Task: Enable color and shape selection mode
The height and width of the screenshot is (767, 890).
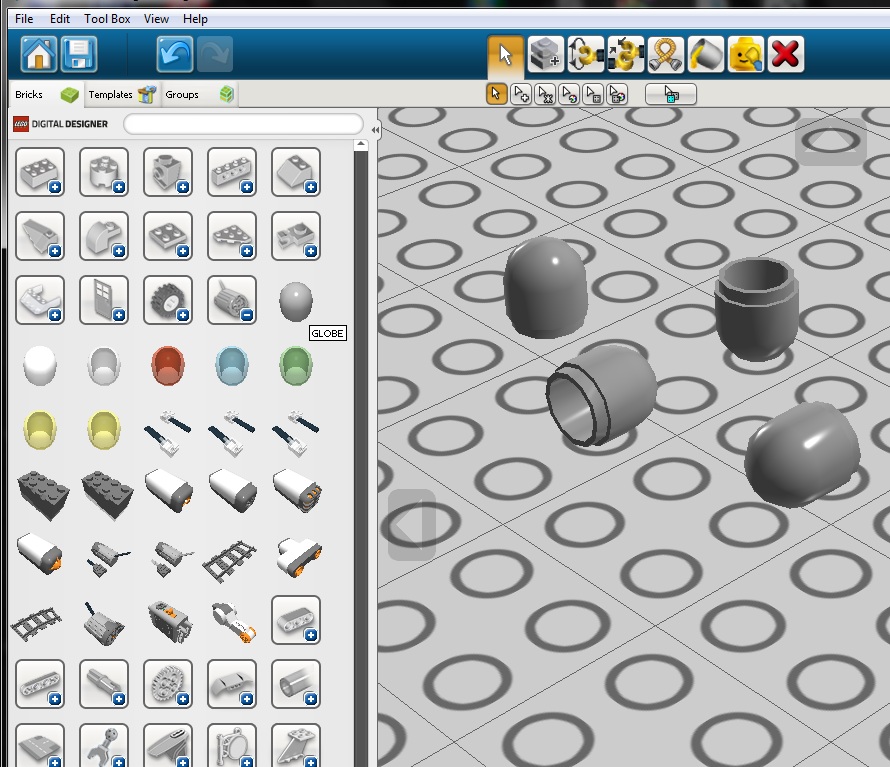Action: tap(618, 94)
